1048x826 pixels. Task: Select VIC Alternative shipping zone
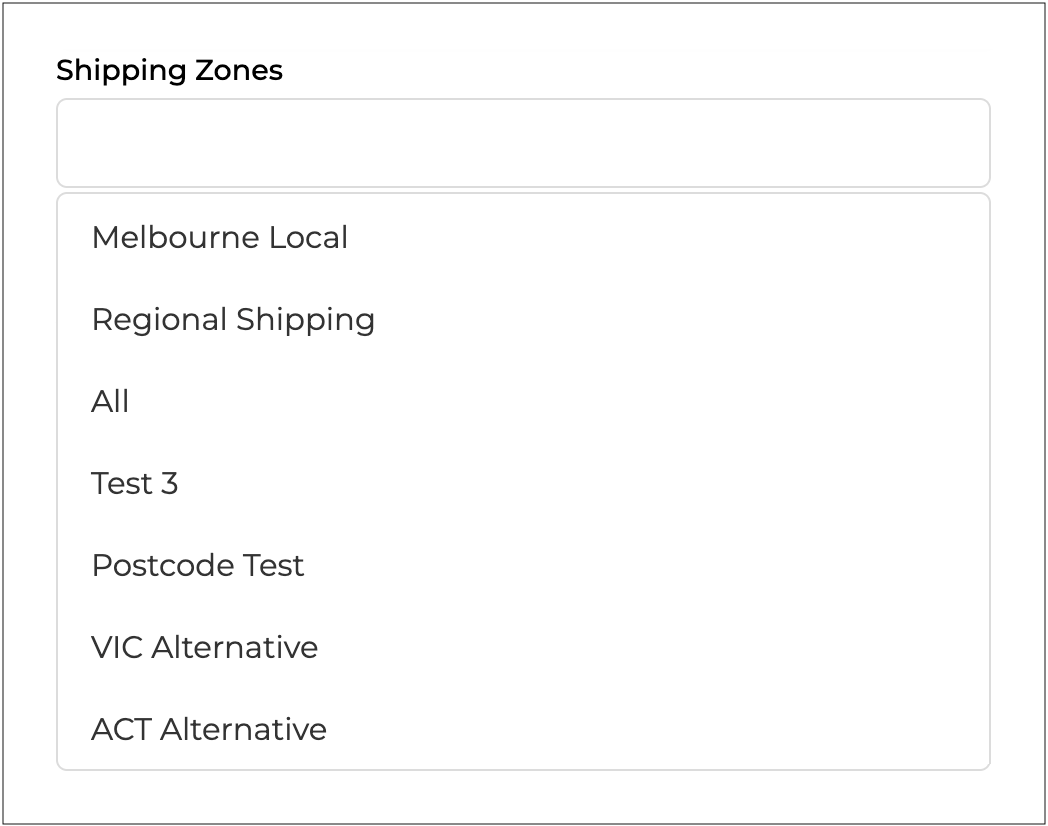point(205,648)
